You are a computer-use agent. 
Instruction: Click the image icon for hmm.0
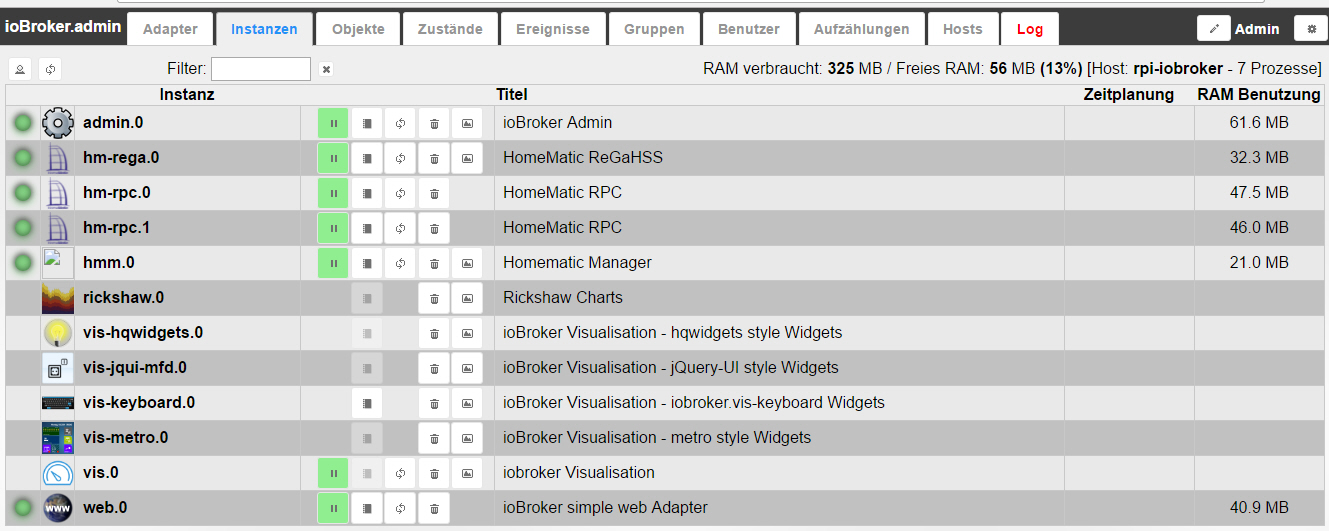(x=467, y=263)
